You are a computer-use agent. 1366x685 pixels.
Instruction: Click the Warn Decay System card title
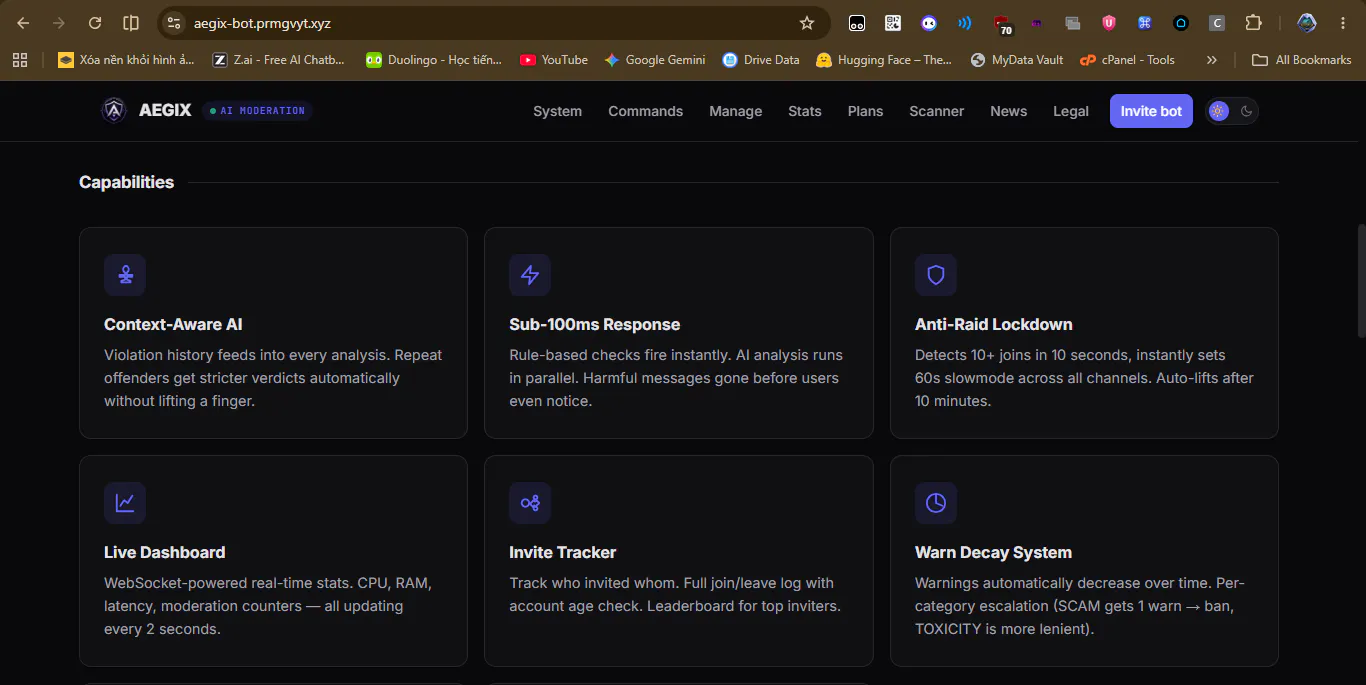click(993, 552)
